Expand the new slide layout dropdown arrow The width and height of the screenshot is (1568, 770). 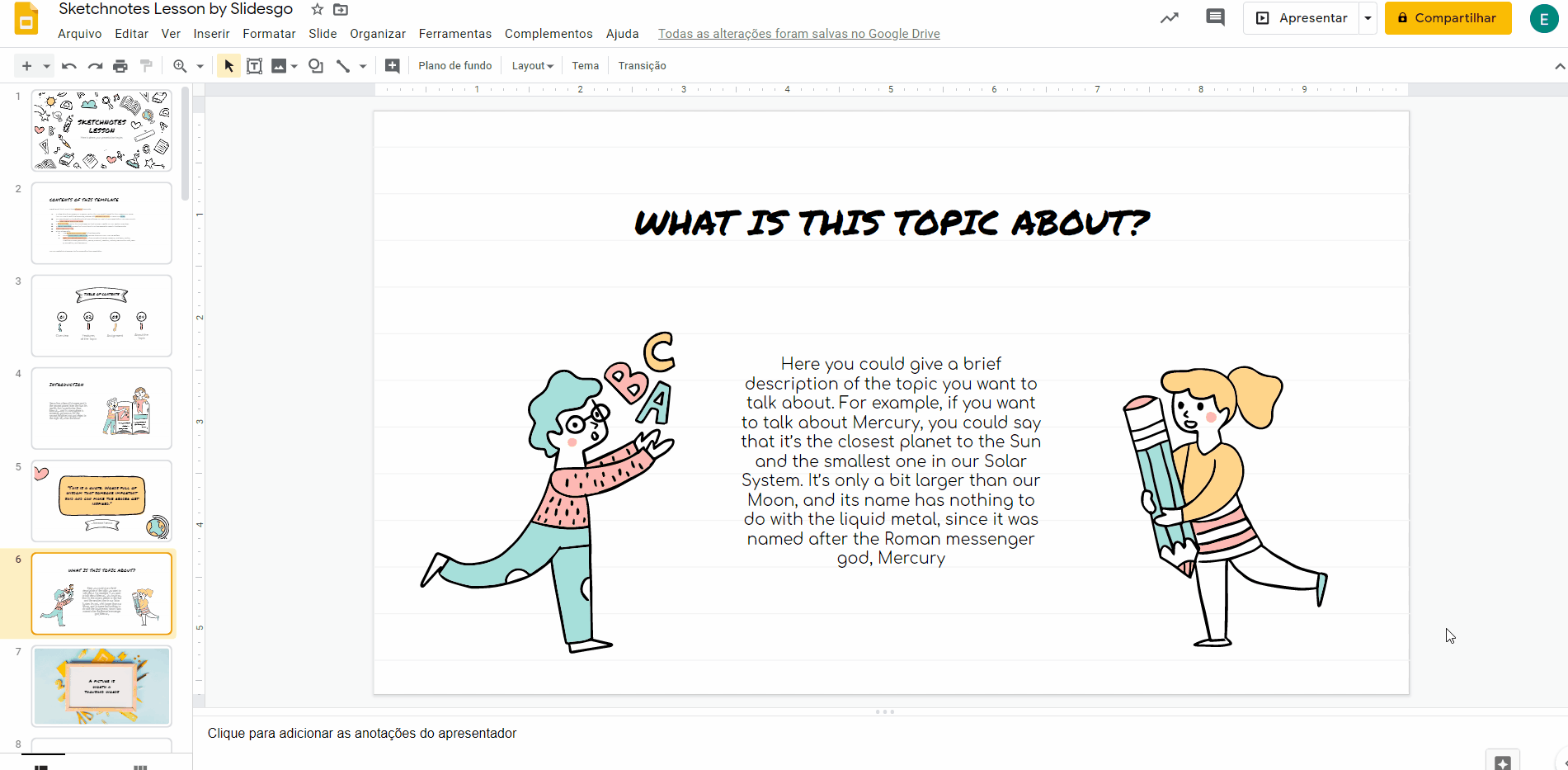click(46, 66)
